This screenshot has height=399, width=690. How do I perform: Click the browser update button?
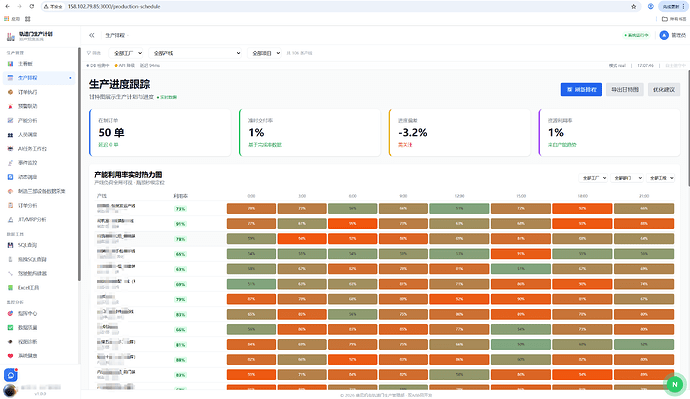coord(672,7)
